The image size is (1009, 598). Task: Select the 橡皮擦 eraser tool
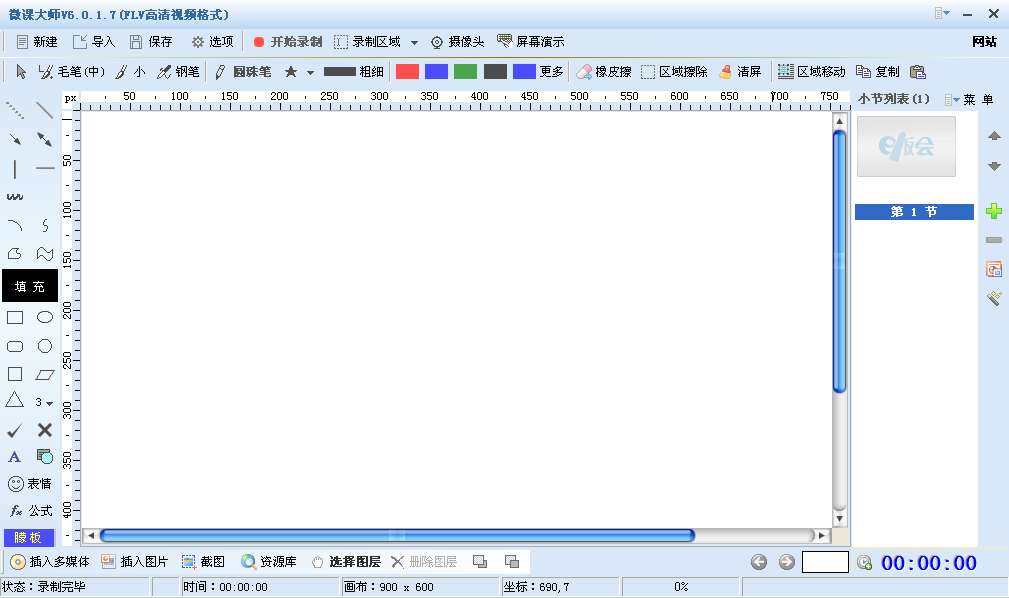click(604, 72)
